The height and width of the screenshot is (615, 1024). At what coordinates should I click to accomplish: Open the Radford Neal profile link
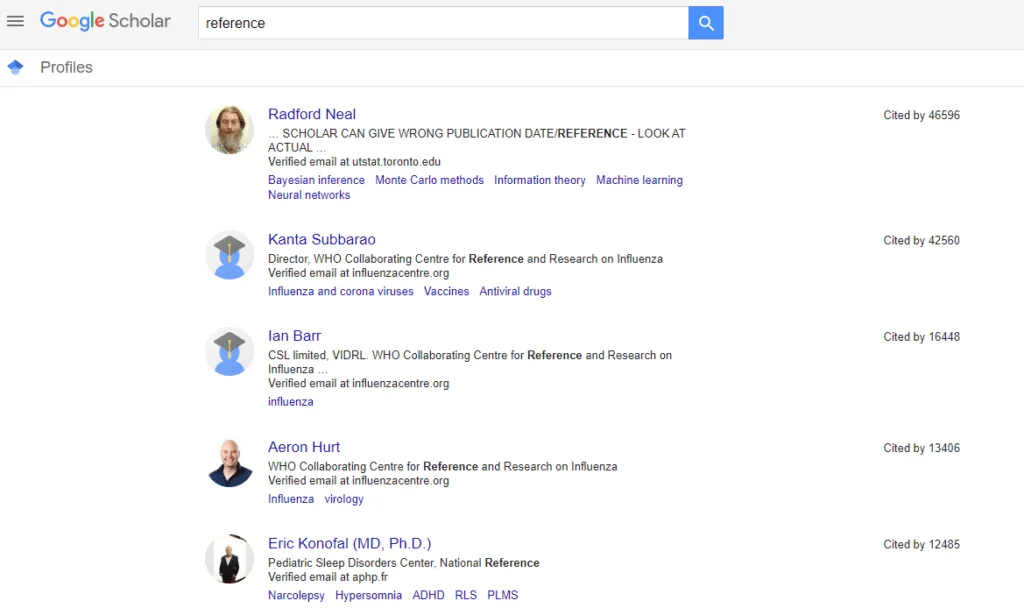point(312,114)
